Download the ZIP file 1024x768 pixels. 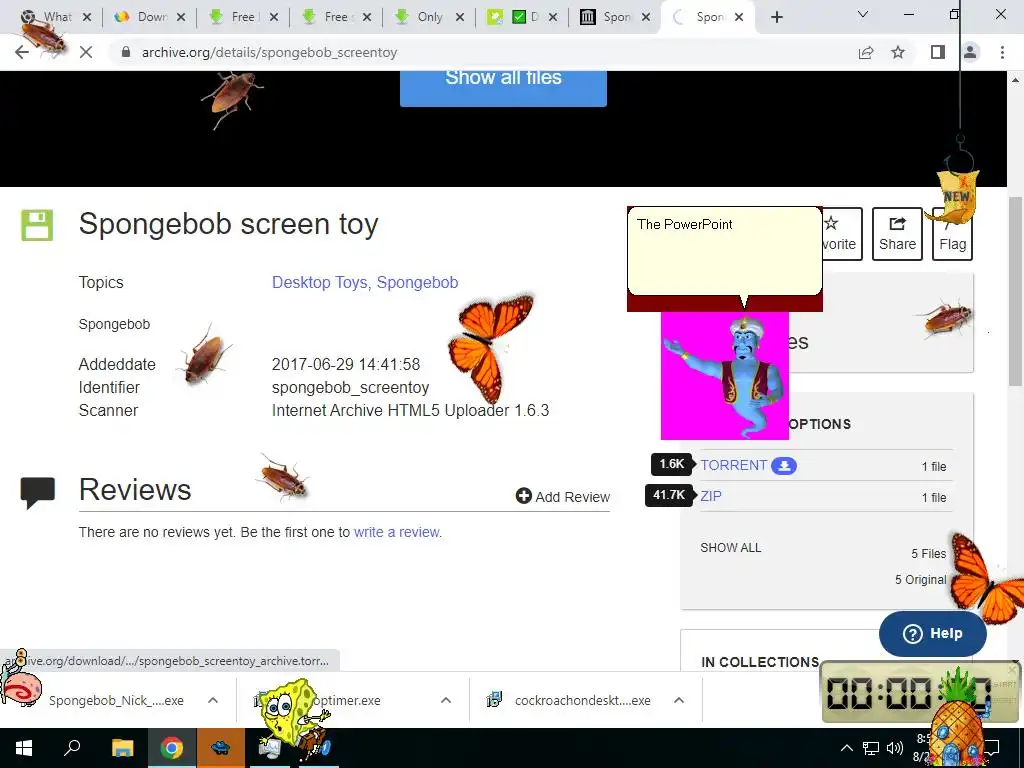click(711, 496)
